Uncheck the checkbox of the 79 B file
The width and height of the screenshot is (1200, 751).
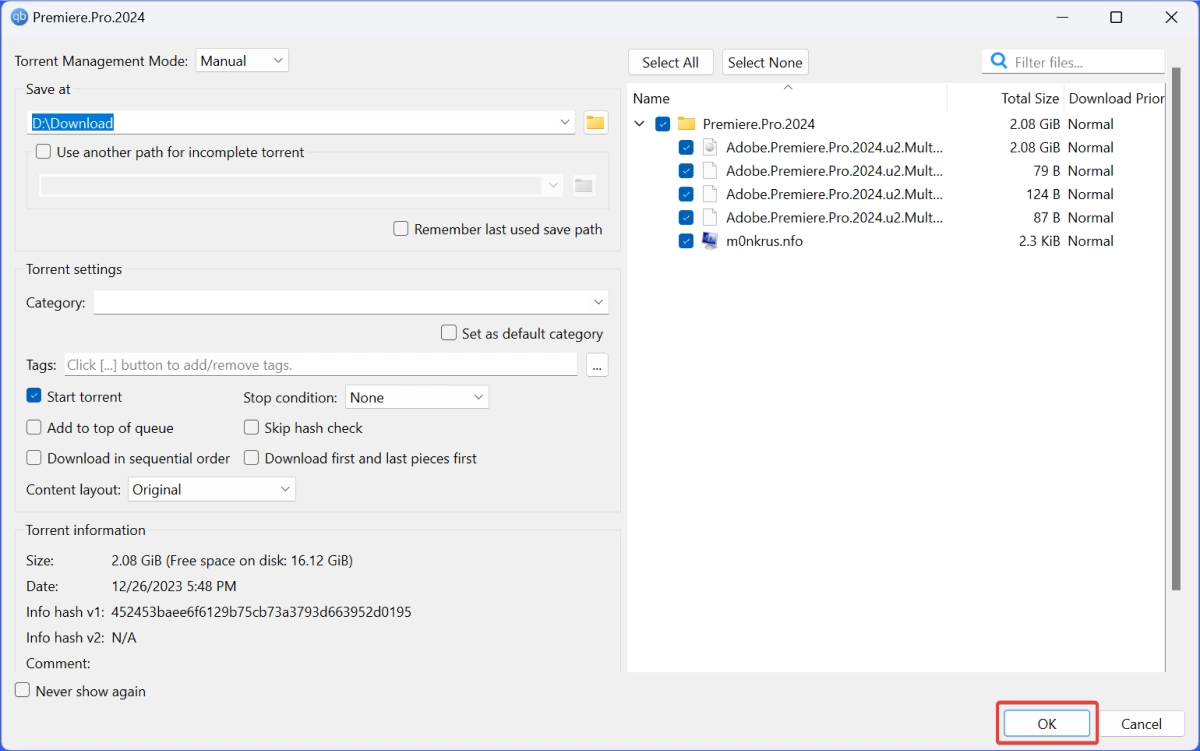[686, 171]
